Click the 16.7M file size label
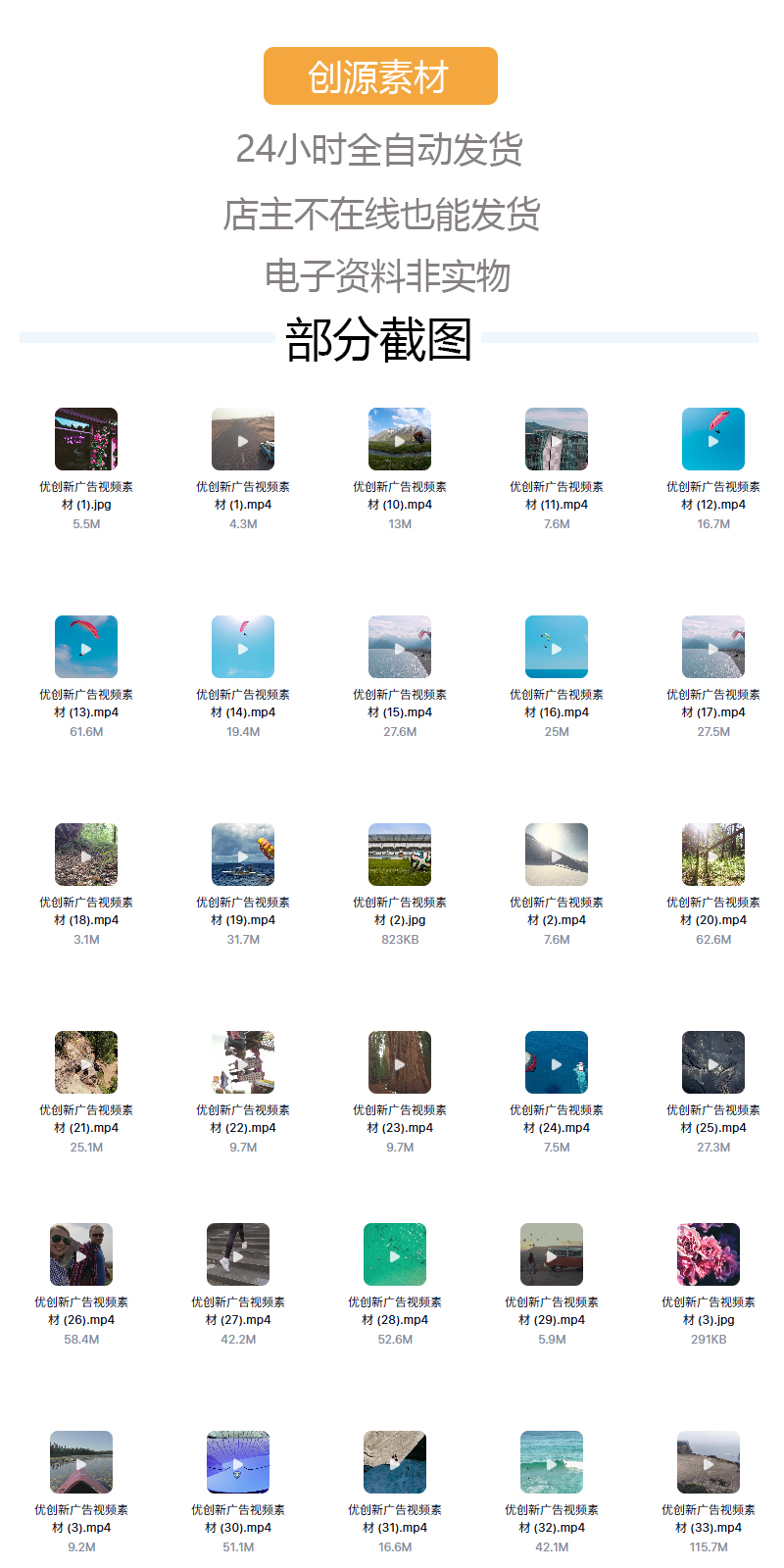The image size is (784, 1568). pos(713,524)
